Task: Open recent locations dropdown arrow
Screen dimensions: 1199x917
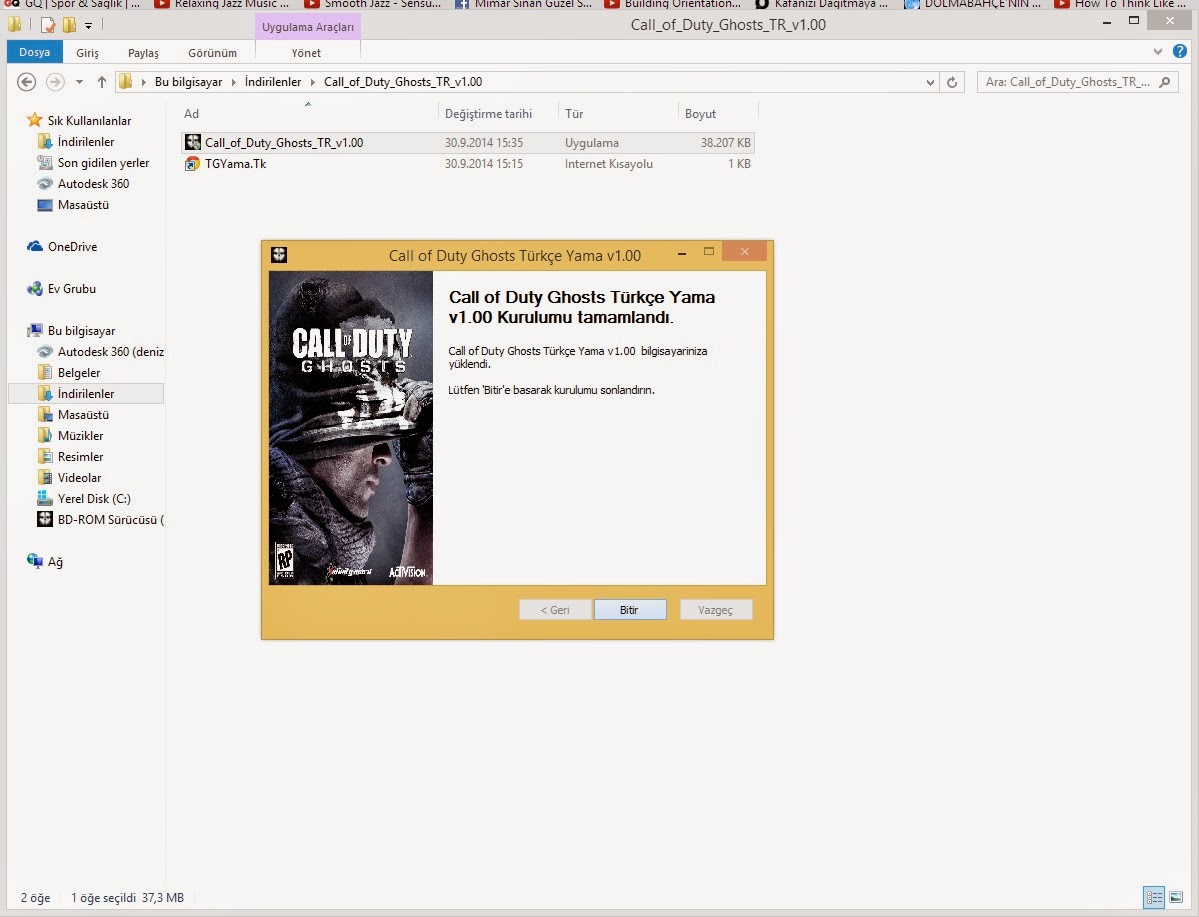Action: click(80, 82)
